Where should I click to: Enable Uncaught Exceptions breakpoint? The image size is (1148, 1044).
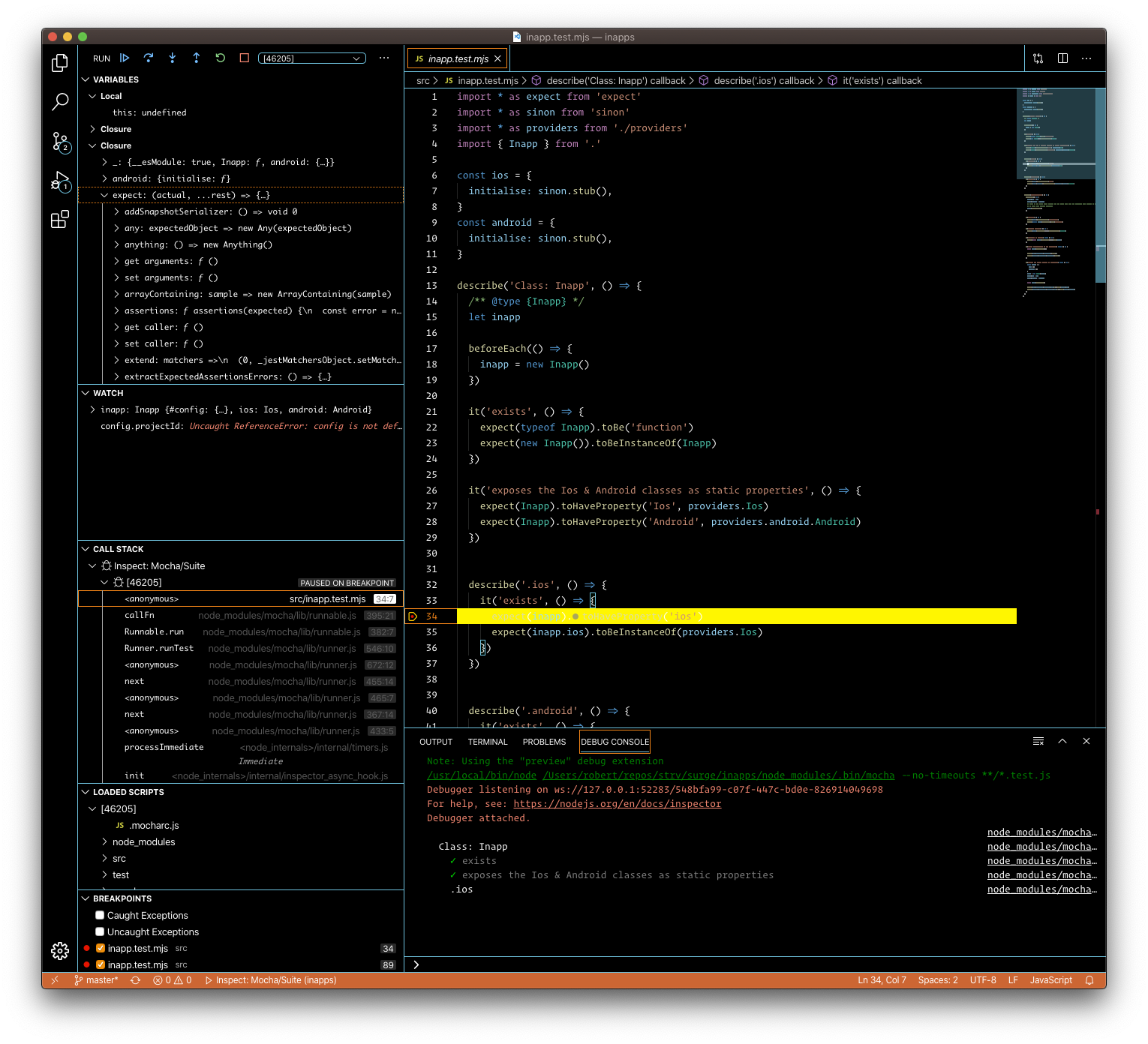(100, 932)
